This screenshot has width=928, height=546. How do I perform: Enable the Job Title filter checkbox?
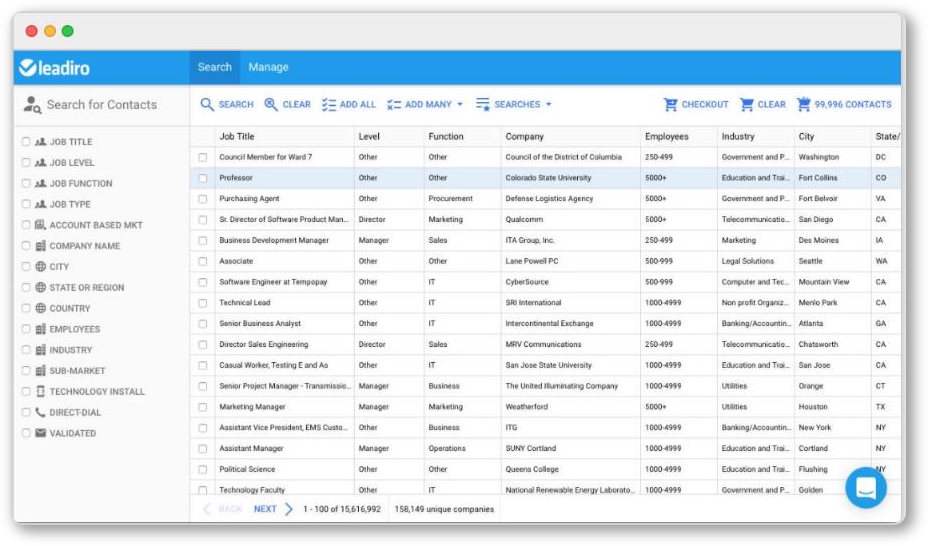pos(25,141)
